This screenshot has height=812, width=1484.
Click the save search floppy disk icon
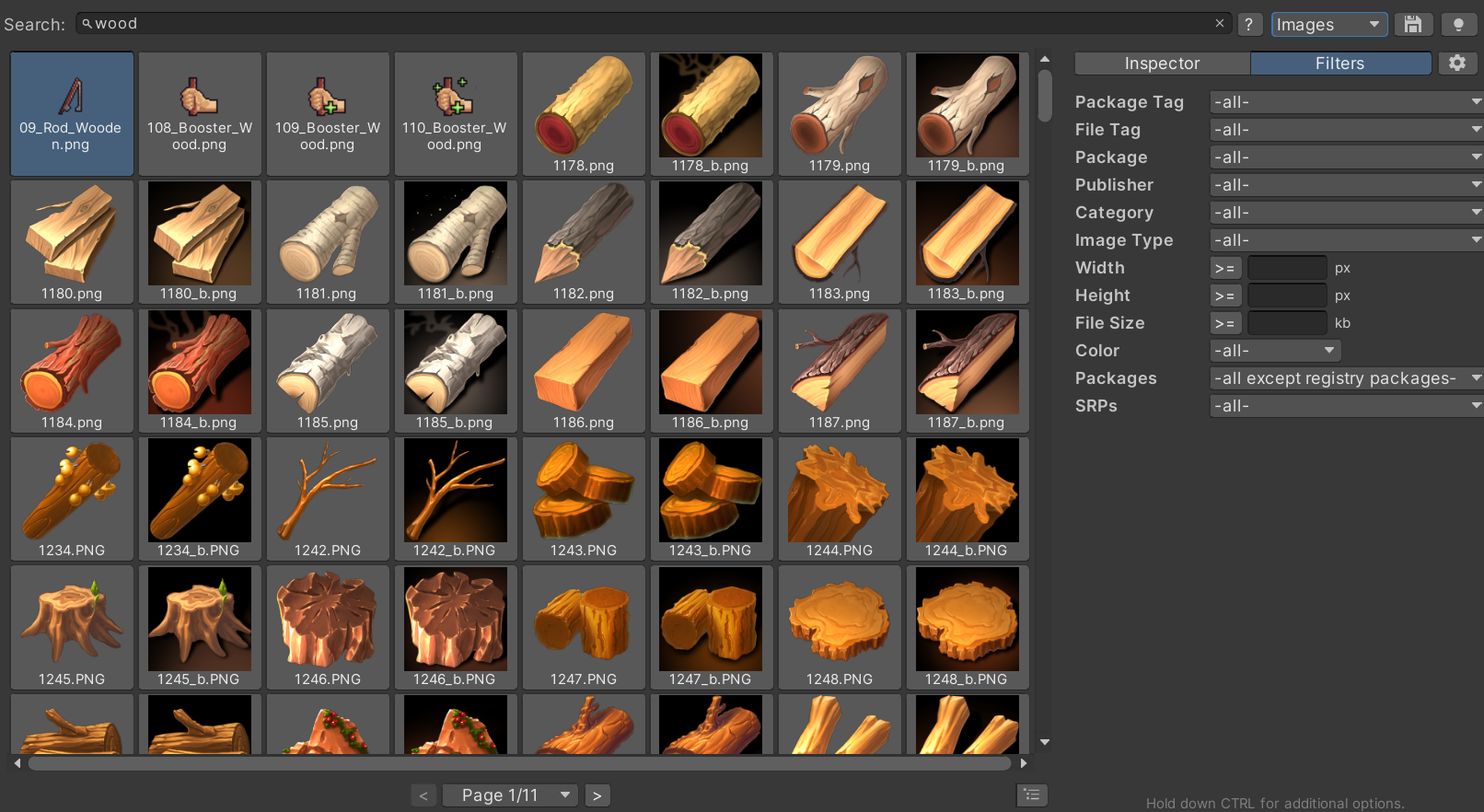(1413, 24)
